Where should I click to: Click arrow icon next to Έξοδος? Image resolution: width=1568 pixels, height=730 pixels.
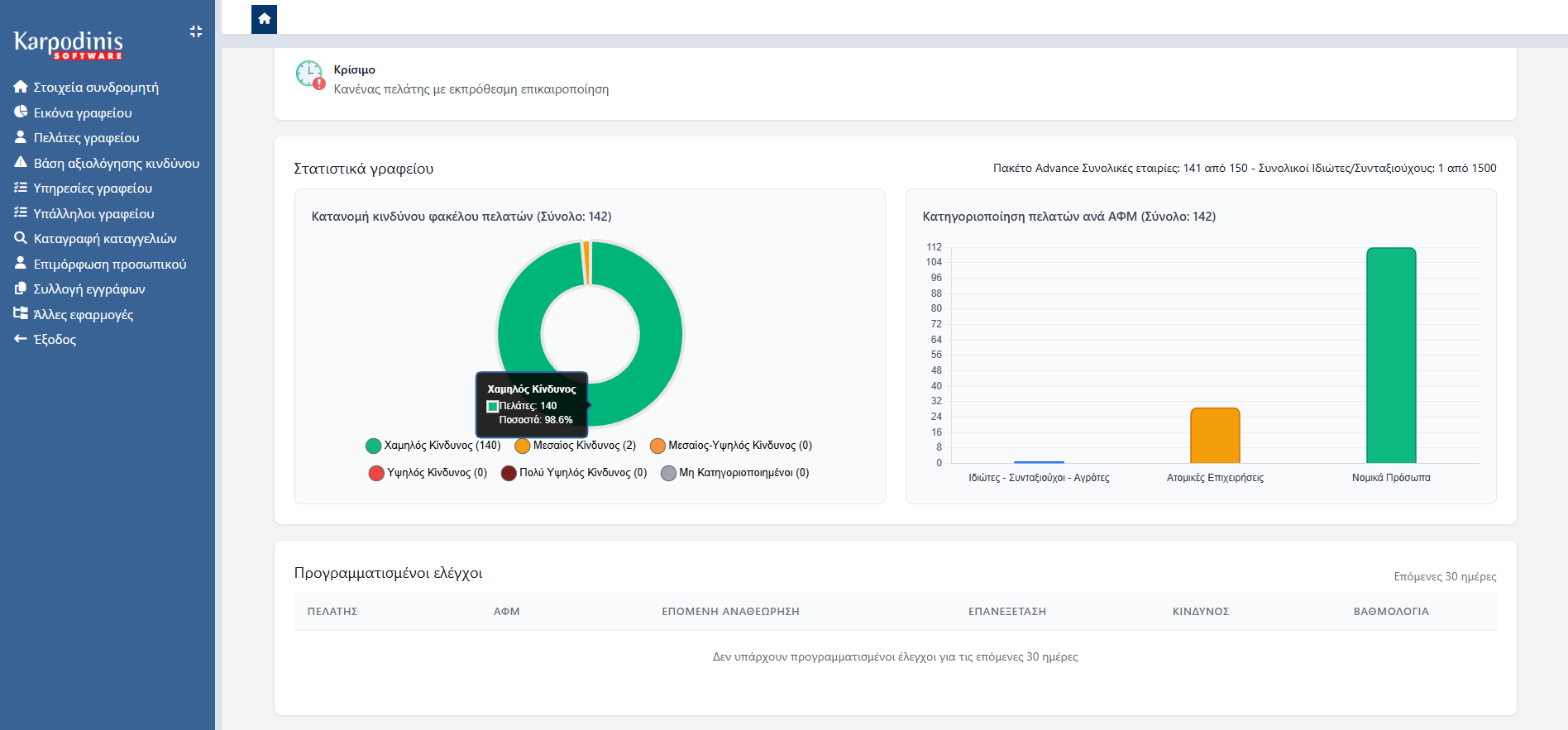(21, 339)
